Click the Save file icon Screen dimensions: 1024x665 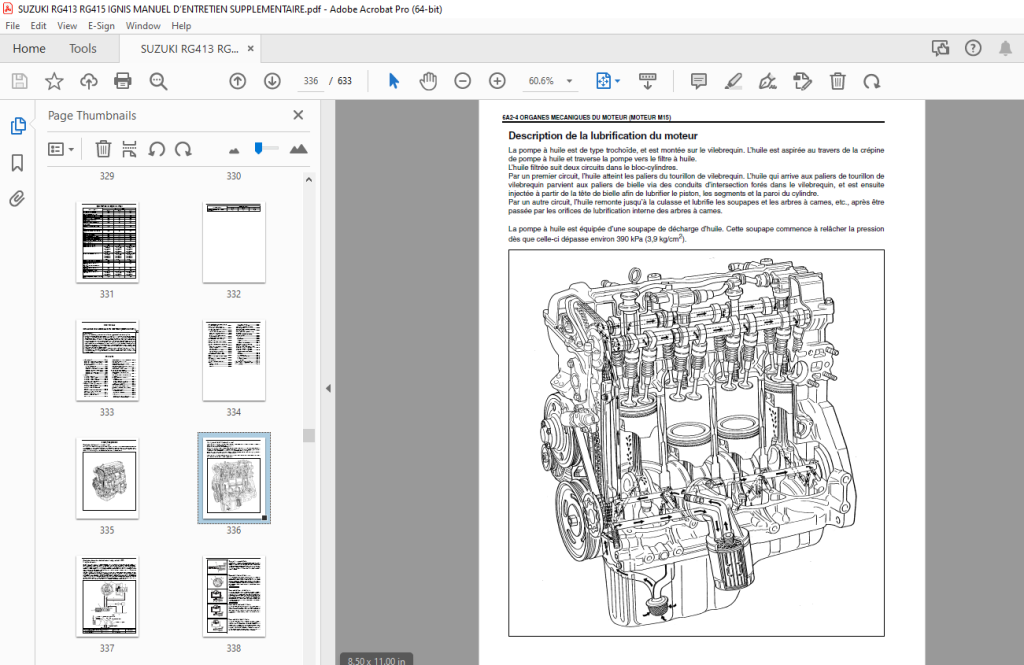pyautogui.click(x=20, y=81)
